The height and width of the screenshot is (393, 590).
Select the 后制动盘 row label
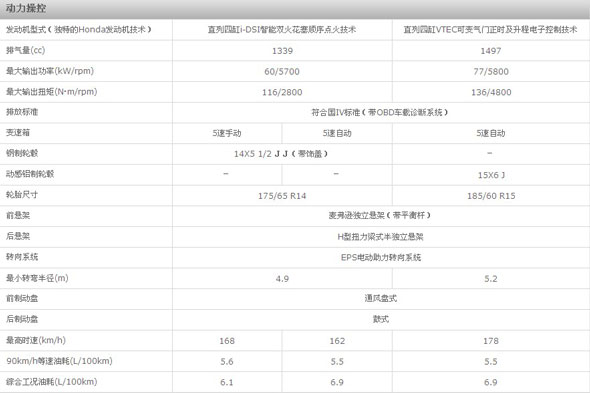22,319
